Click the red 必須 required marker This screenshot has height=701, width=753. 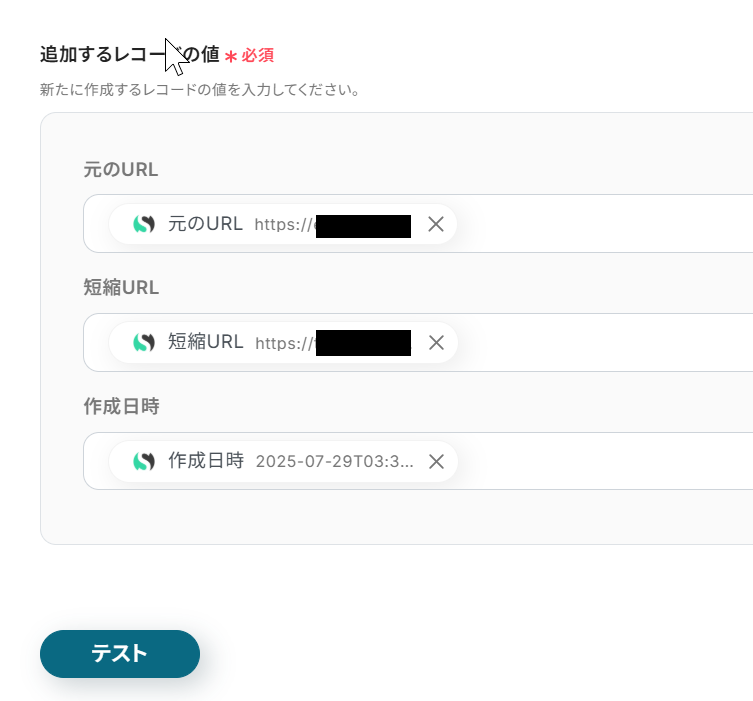(257, 55)
